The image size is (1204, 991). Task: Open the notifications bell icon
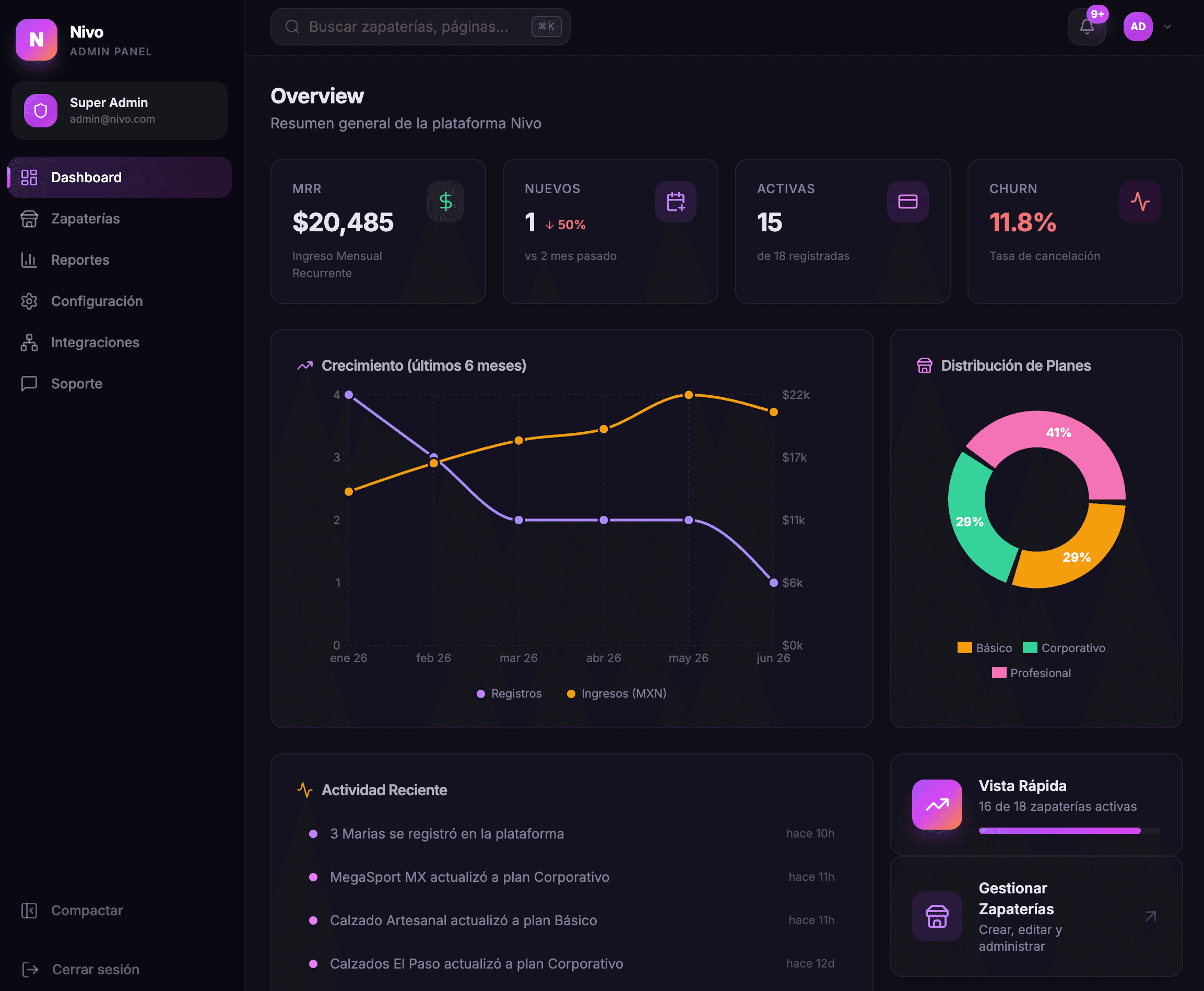(1087, 27)
